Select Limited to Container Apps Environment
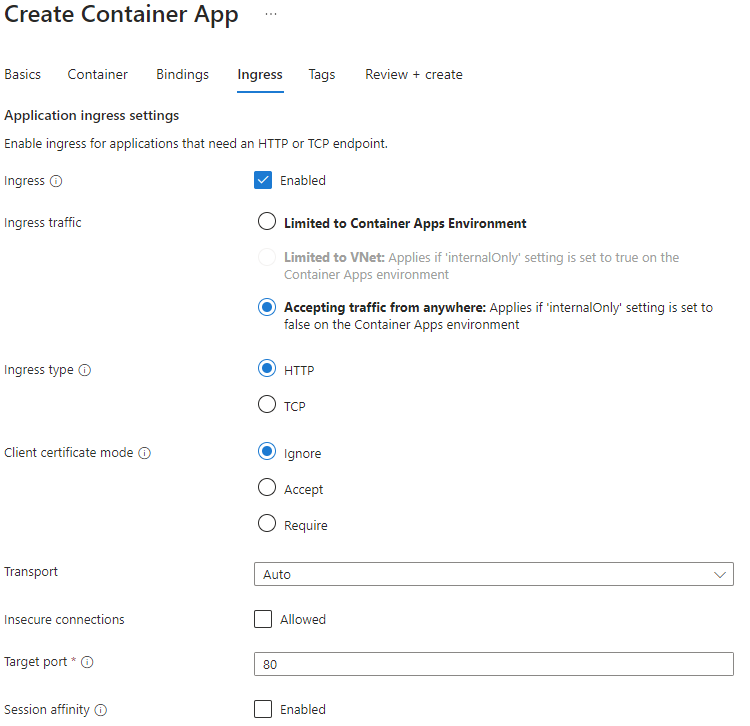This screenshot has width=750, height=726. coord(267,222)
